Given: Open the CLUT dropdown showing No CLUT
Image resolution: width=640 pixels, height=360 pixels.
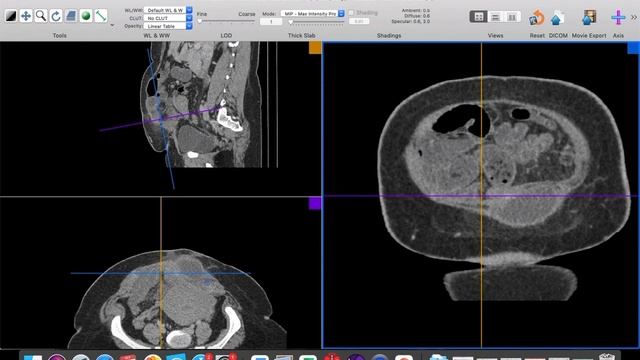Looking at the screenshot, I should [x=168, y=18].
